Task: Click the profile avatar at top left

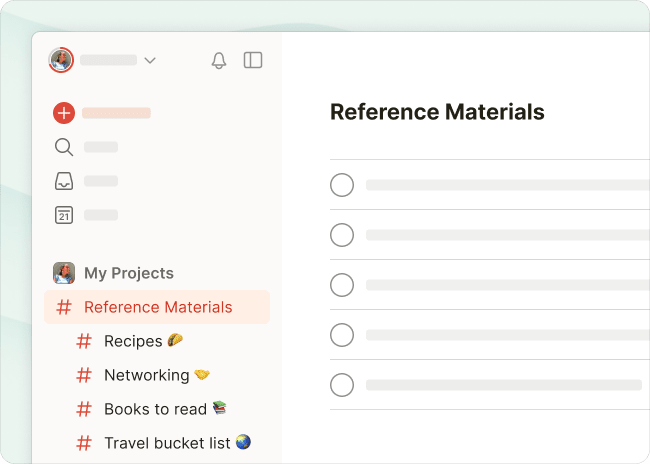Action: [61, 60]
